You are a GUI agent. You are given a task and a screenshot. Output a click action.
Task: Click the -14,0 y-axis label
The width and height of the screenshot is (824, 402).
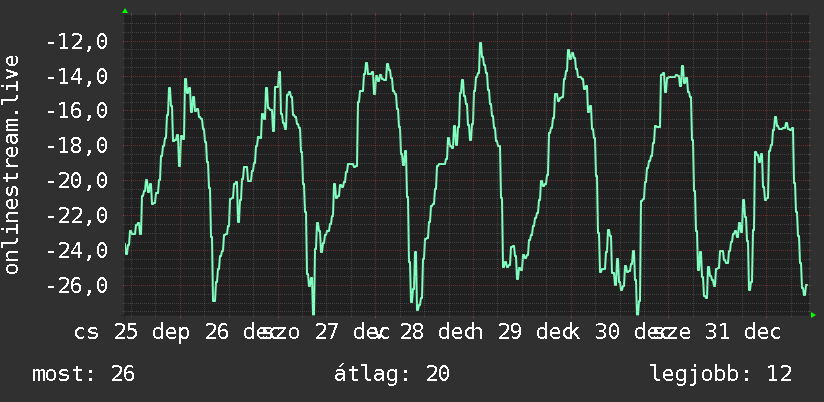(x=77, y=77)
